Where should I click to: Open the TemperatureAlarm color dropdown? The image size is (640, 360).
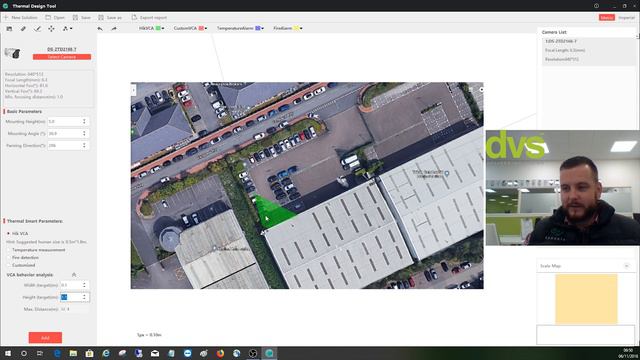click(x=262, y=29)
